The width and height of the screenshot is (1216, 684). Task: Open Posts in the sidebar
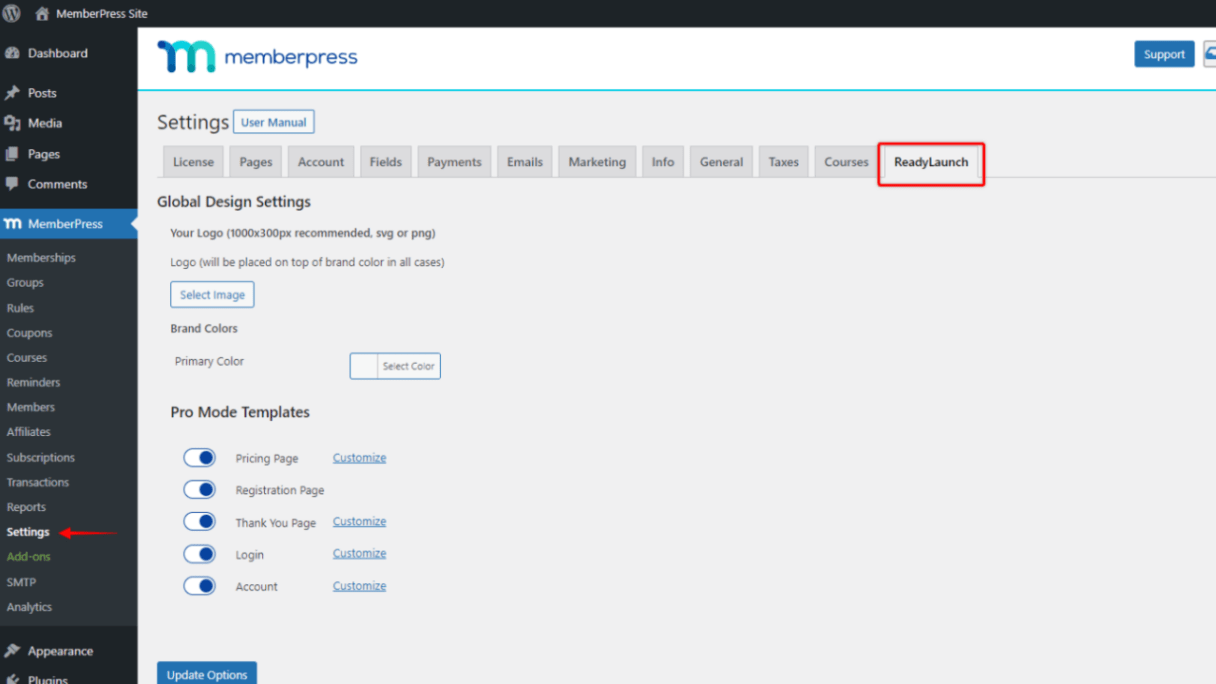point(42,93)
